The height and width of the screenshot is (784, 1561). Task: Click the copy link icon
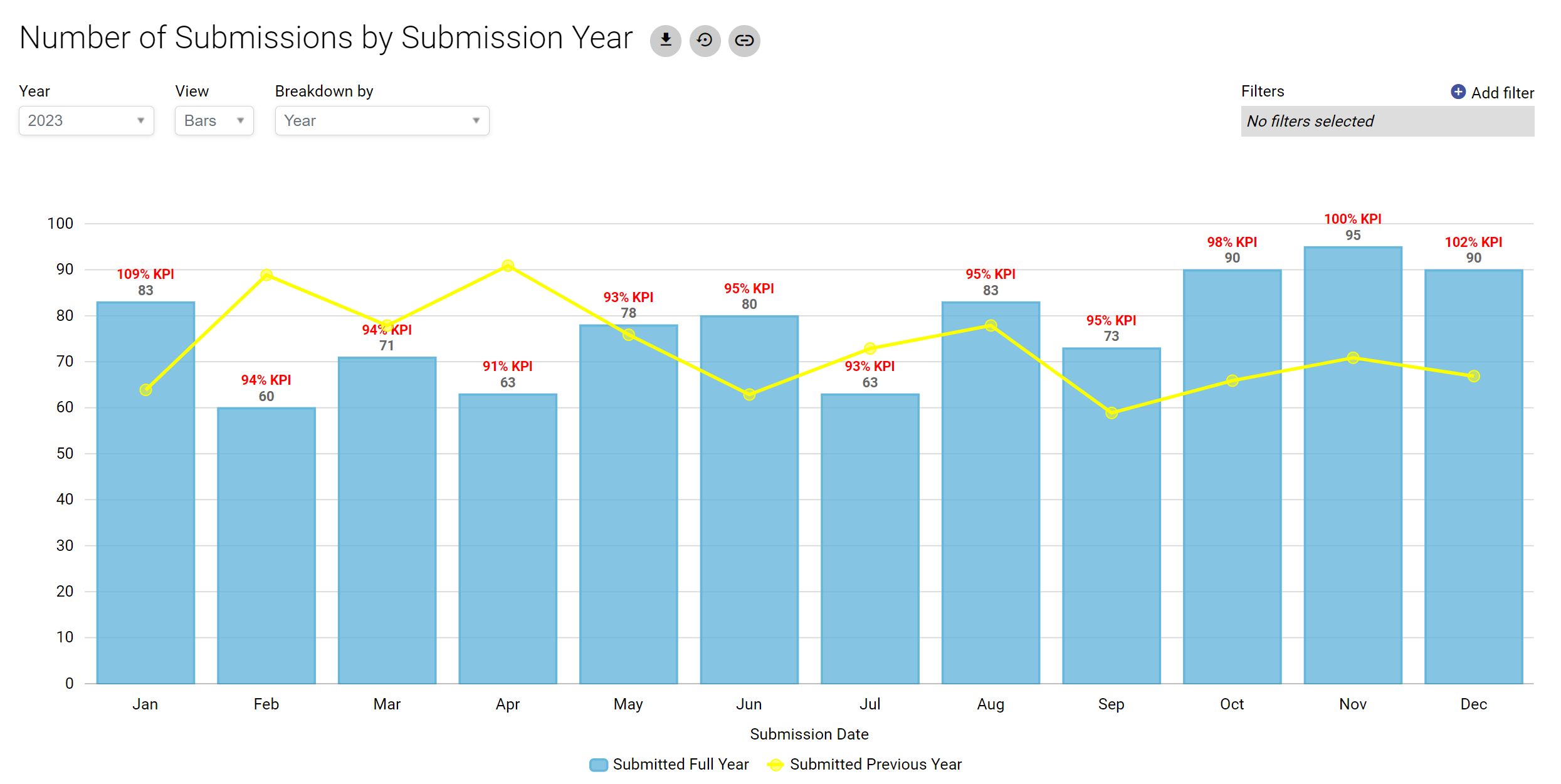click(744, 40)
